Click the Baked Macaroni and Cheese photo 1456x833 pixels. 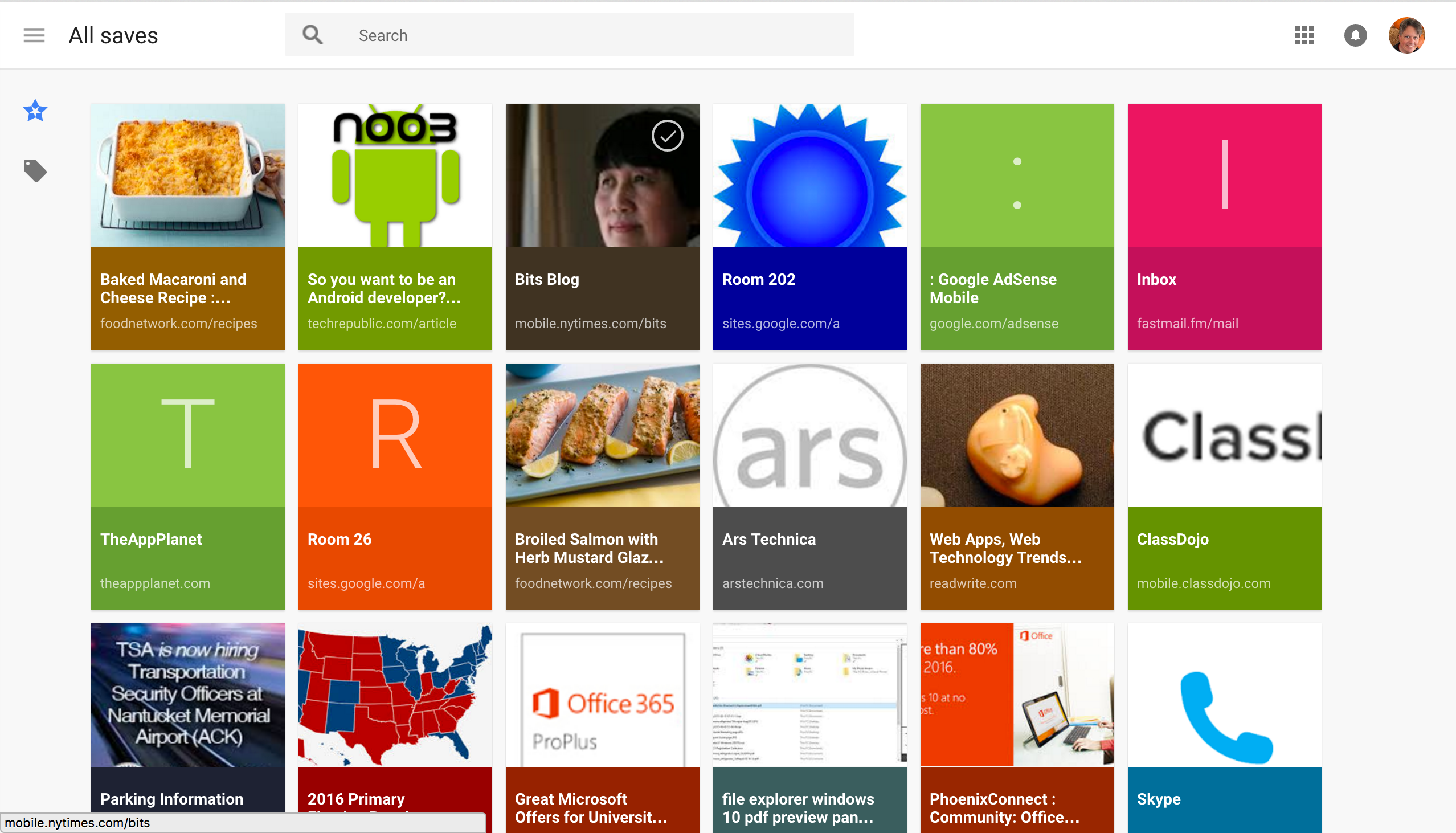(x=187, y=175)
